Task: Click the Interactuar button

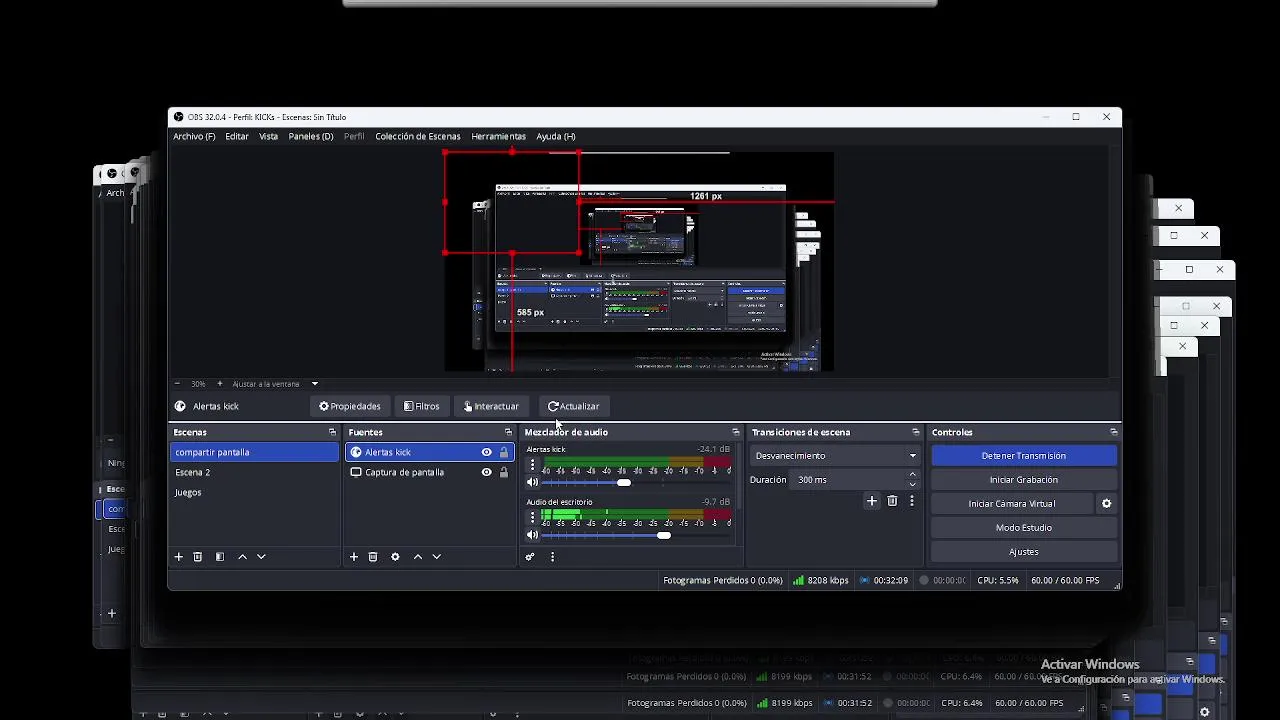Action: pyautogui.click(x=491, y=406)
